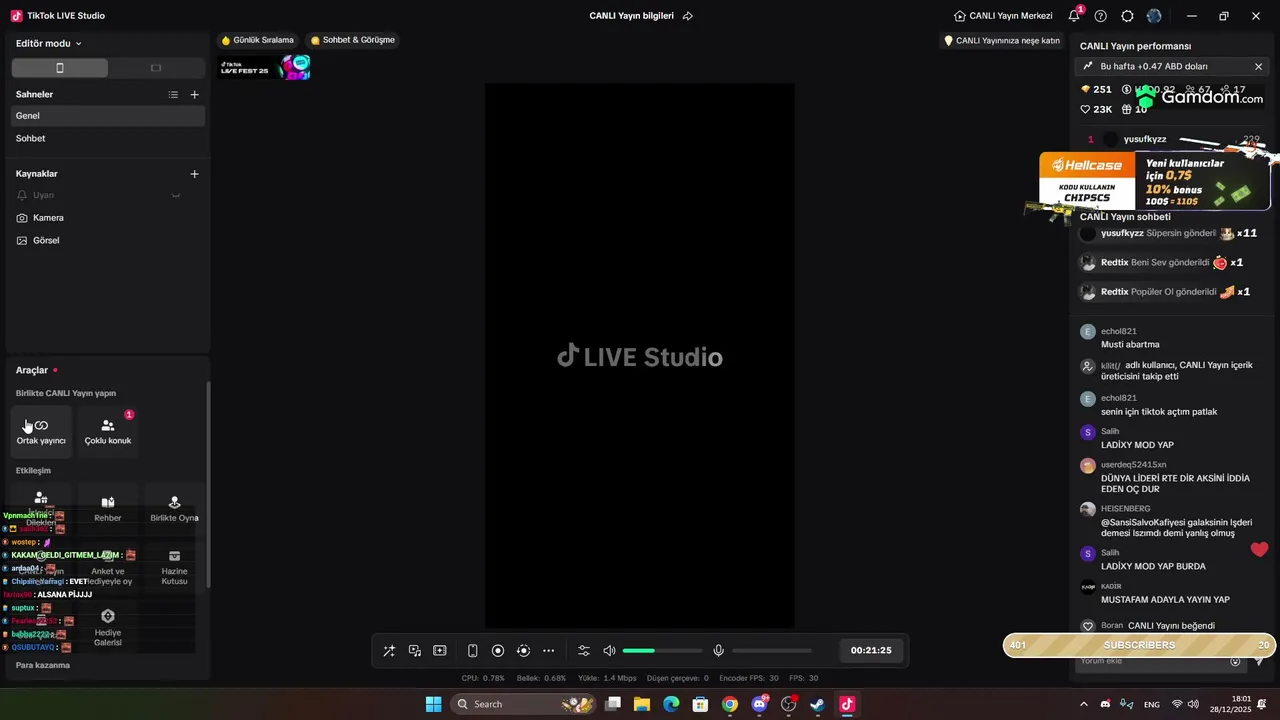Mute the speaker output
Viewport: 1280px width, 720px height.
point(609,651)
